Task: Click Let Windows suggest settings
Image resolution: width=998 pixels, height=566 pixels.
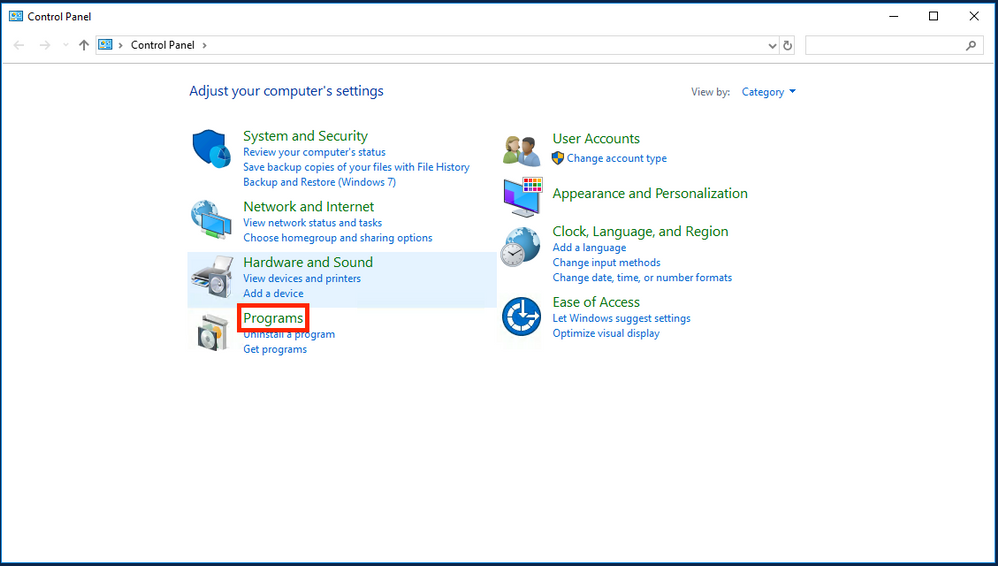Action: (621, 318)
